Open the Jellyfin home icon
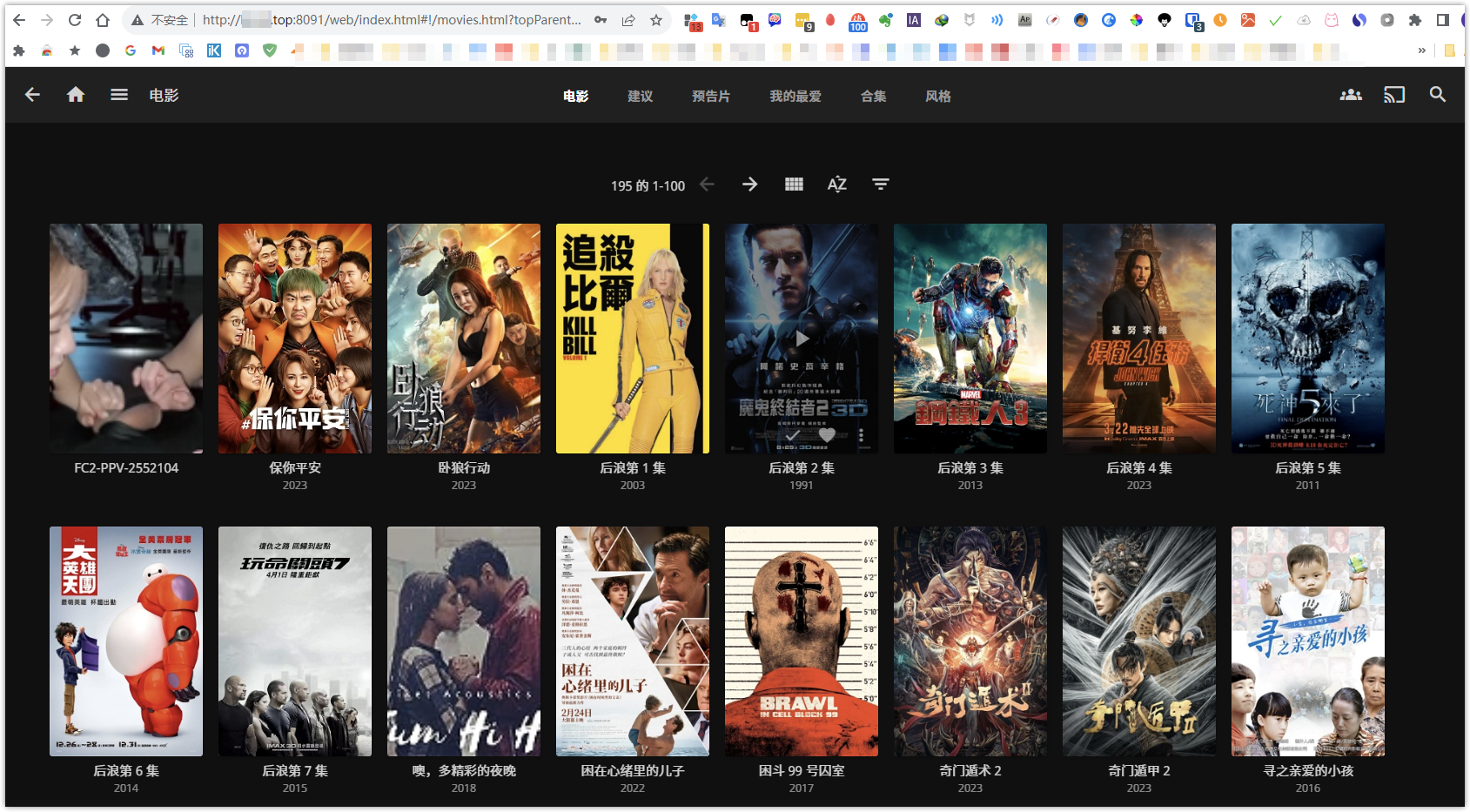This screenshot has height=812, width=1470. [x=76, y=95]
